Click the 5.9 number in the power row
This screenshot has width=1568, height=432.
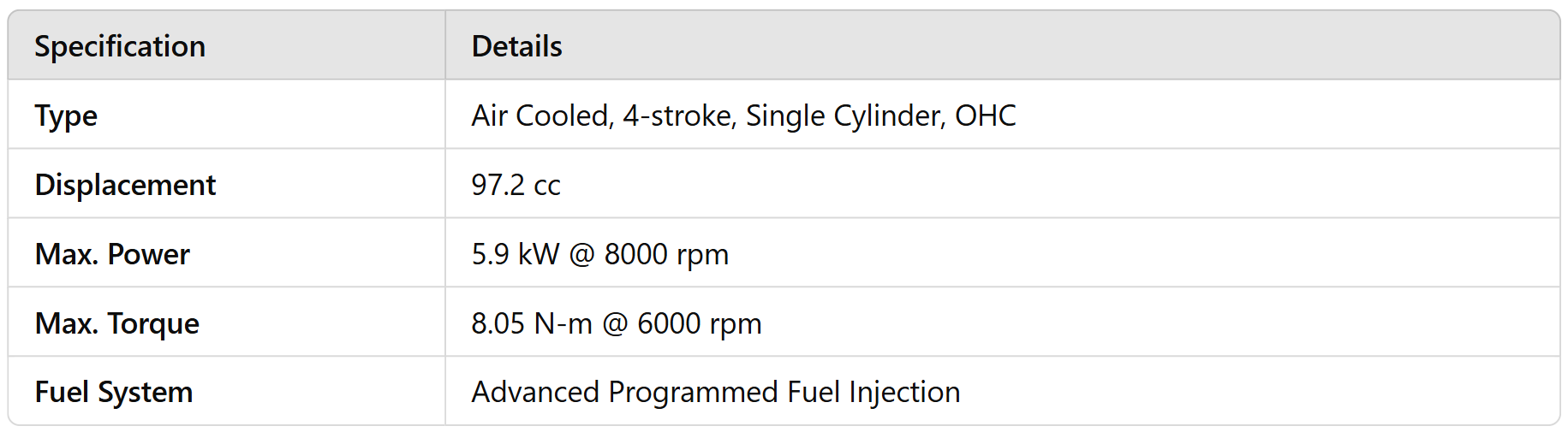[x=490, y=254]
